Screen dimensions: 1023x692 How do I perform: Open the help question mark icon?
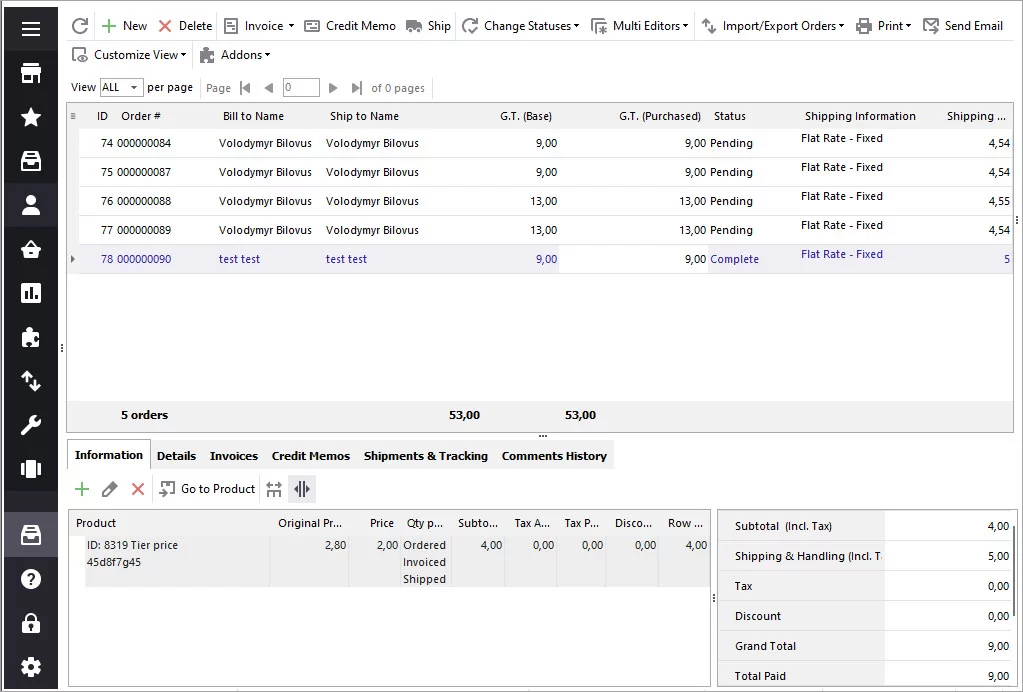(31, 579)
